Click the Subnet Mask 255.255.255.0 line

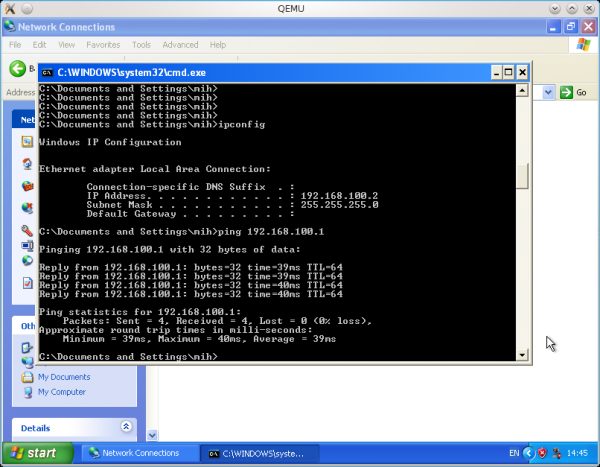pyautogui.click(x=232, y=205)
